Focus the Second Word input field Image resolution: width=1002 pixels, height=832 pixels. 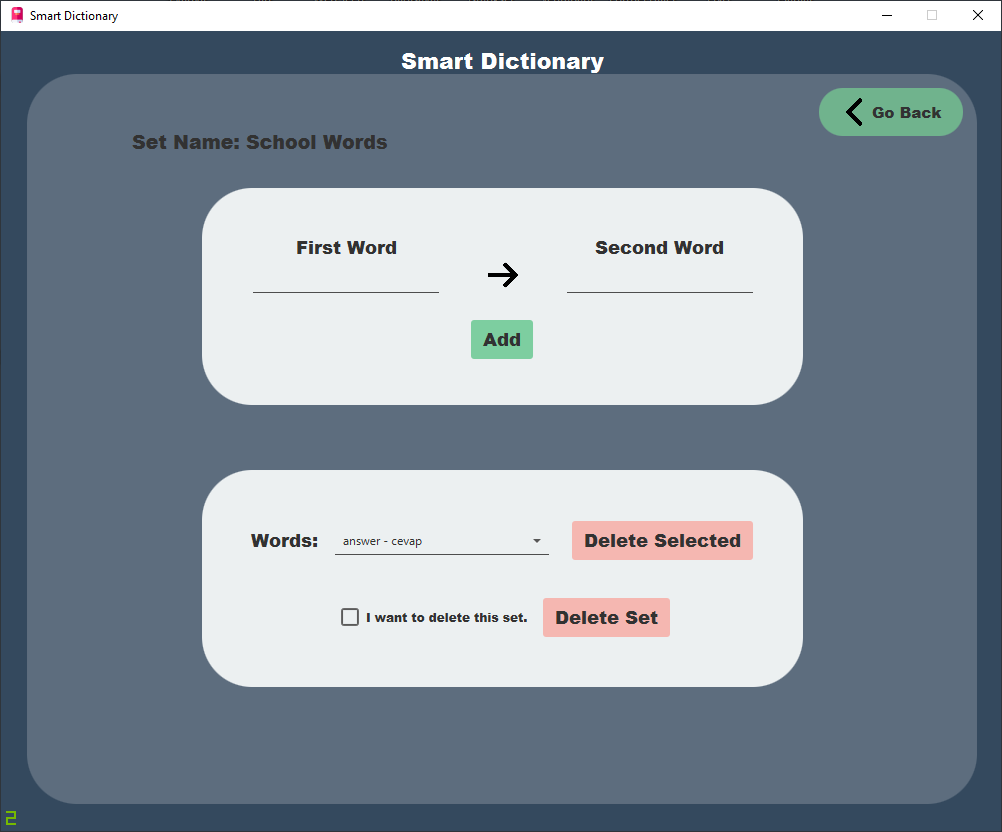tap(659, 279)
